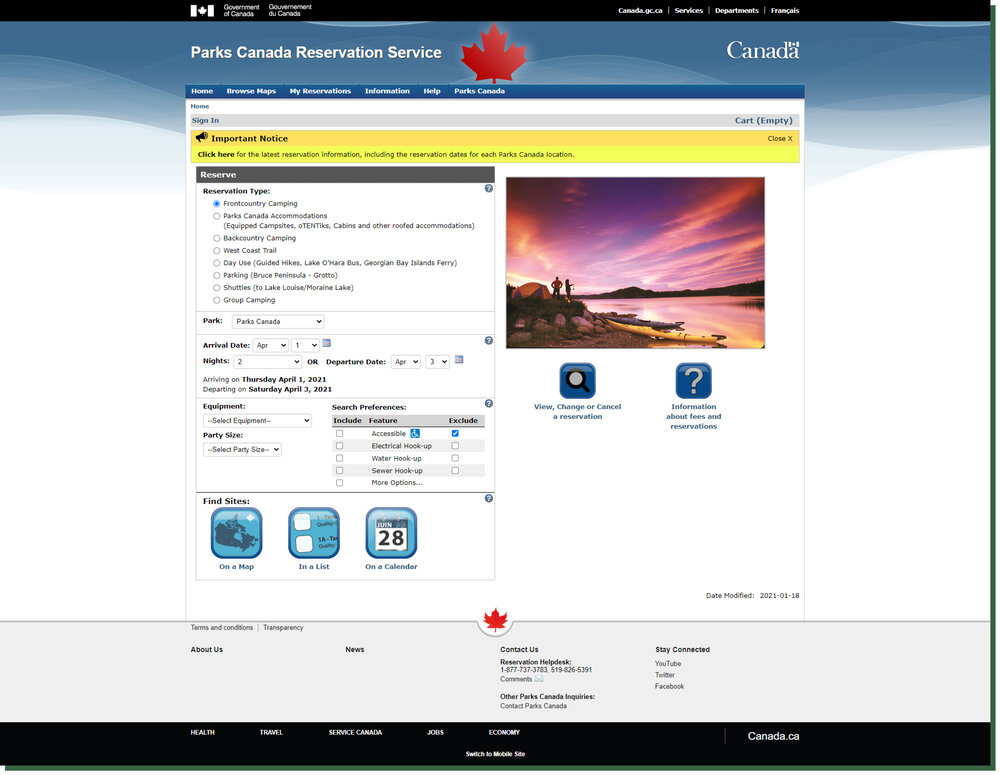
Task: Switch language to Français
Action: pos(784,11)
